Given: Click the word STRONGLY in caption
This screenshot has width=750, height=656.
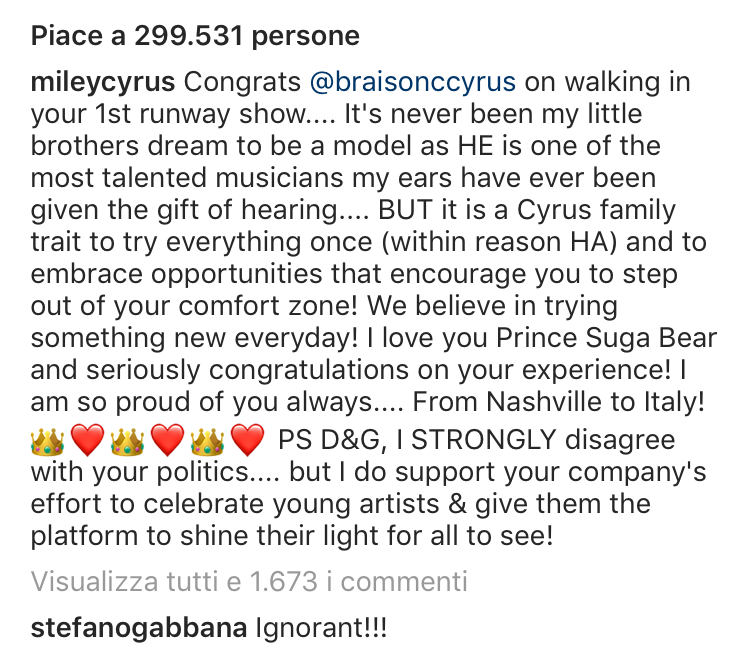Looking at the screenshot, I should tap(484, 440).
